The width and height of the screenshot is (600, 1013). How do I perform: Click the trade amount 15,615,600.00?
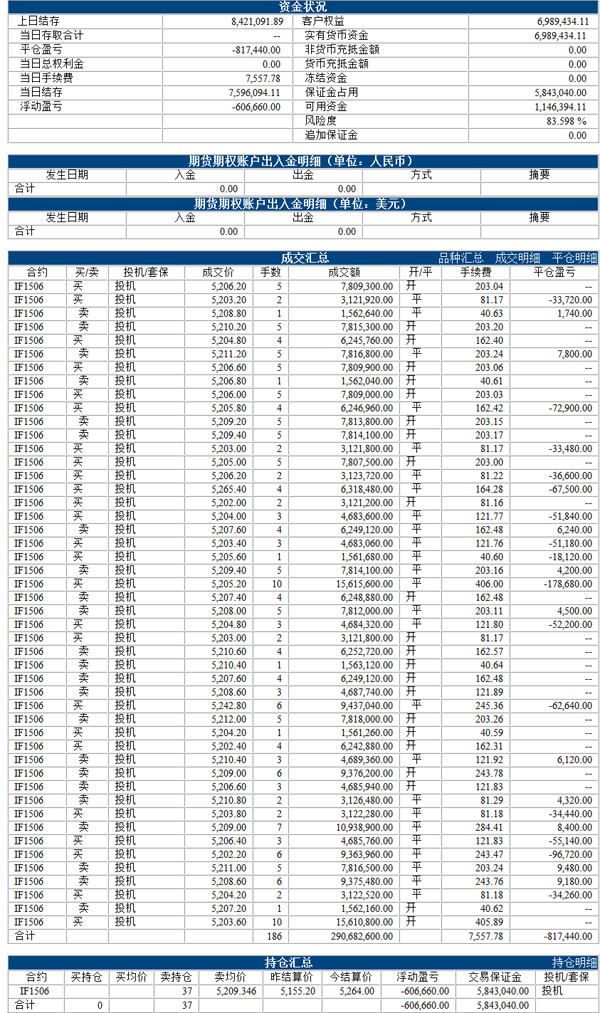coord(365,584)
